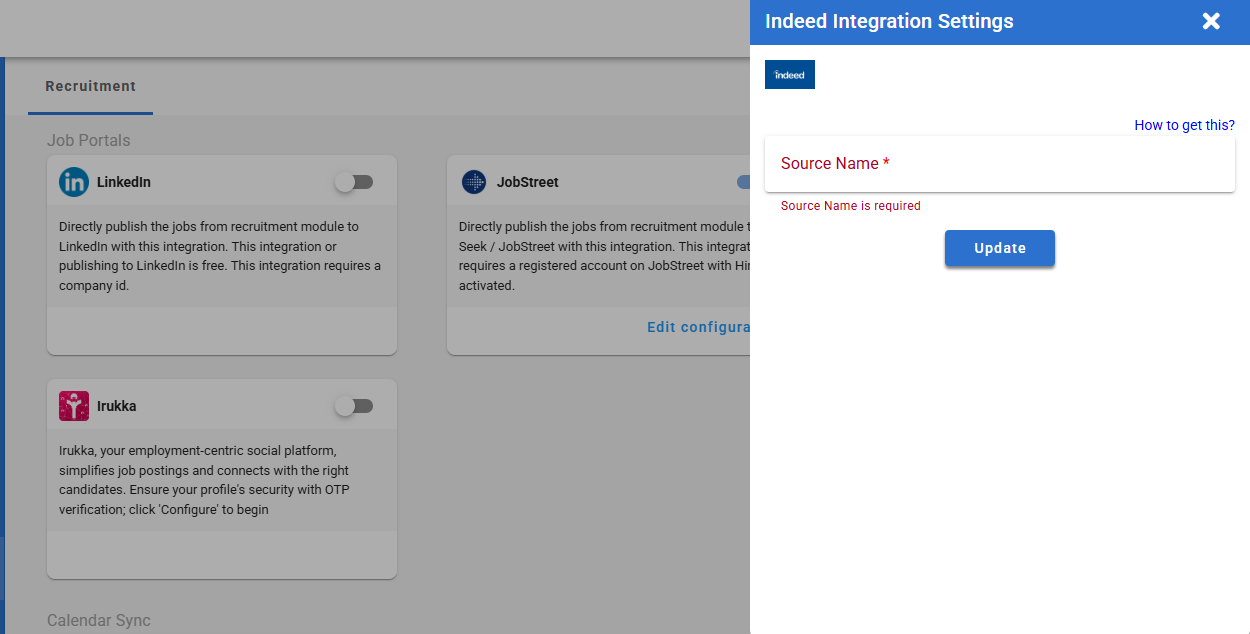Enable the Irukka integration toggle
1250x634 pixels.
tap(354, 406)
